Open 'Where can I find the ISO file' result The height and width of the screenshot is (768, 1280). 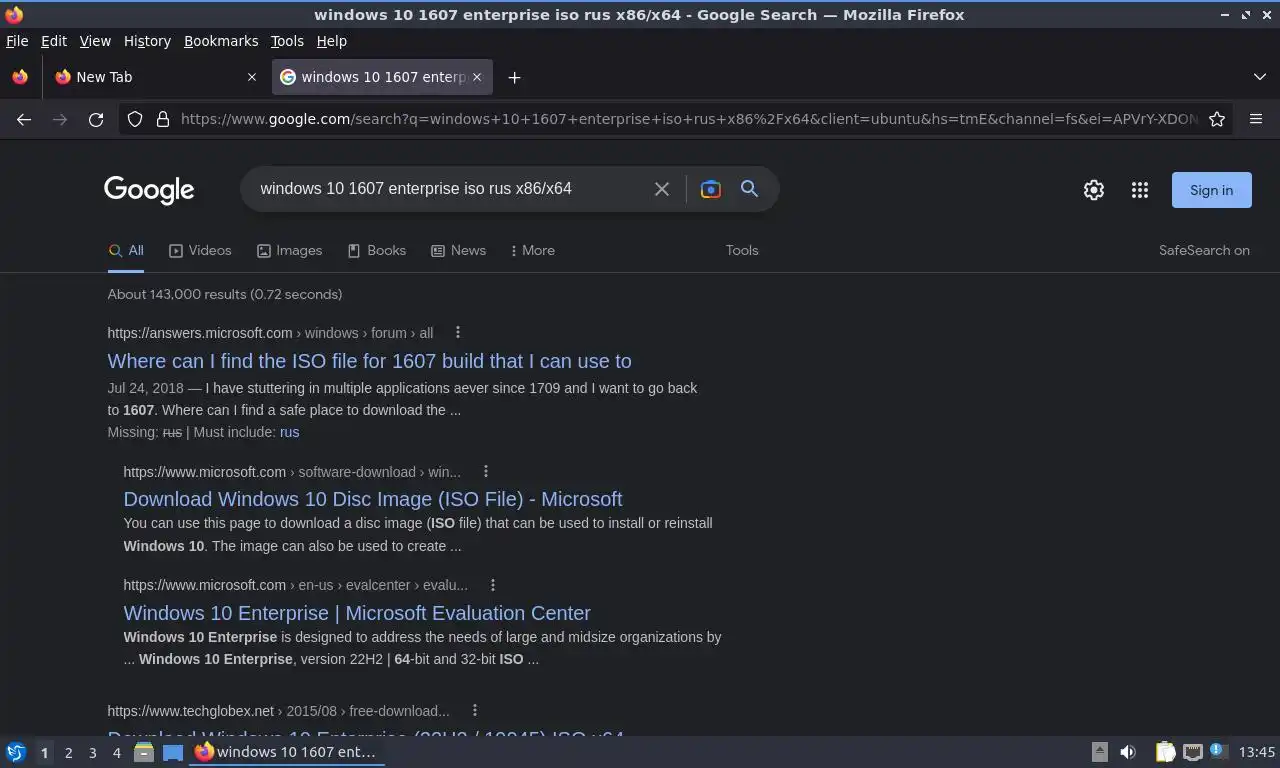[370, 361]
